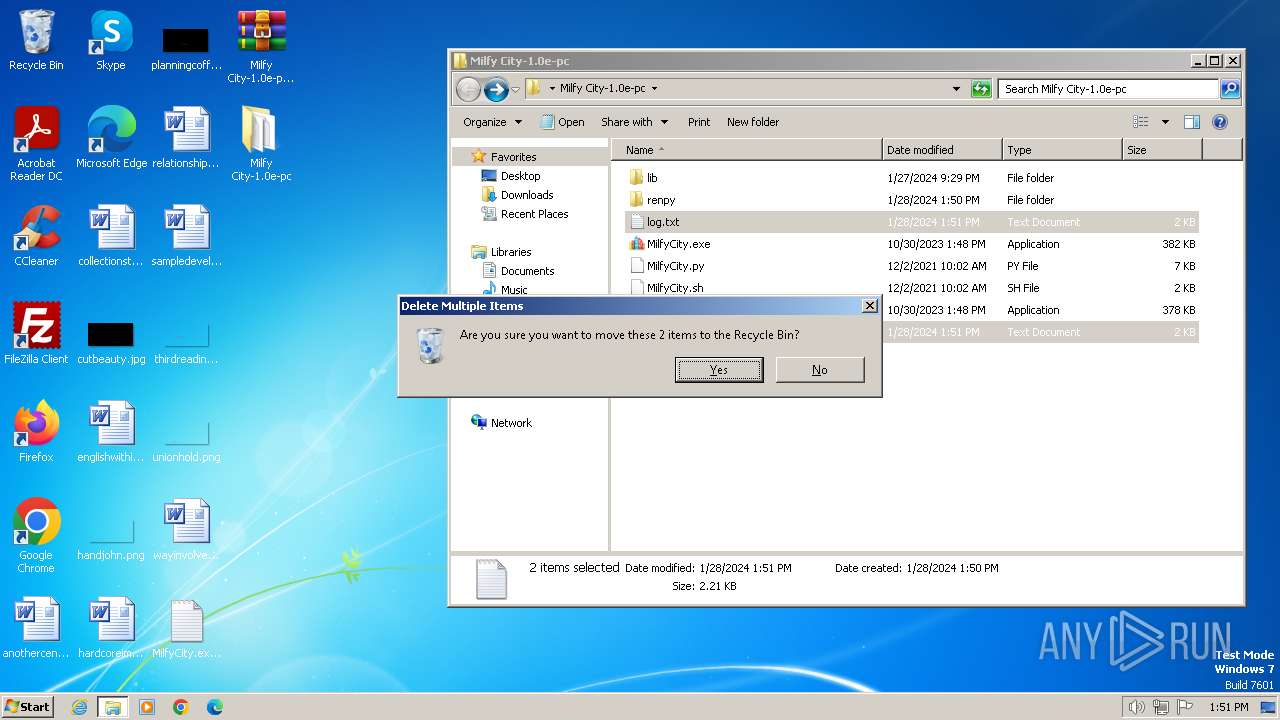Select the wayinvolve... Word document icon
1280x720 pixels.
pyautogui.click(x=186, y=530)
